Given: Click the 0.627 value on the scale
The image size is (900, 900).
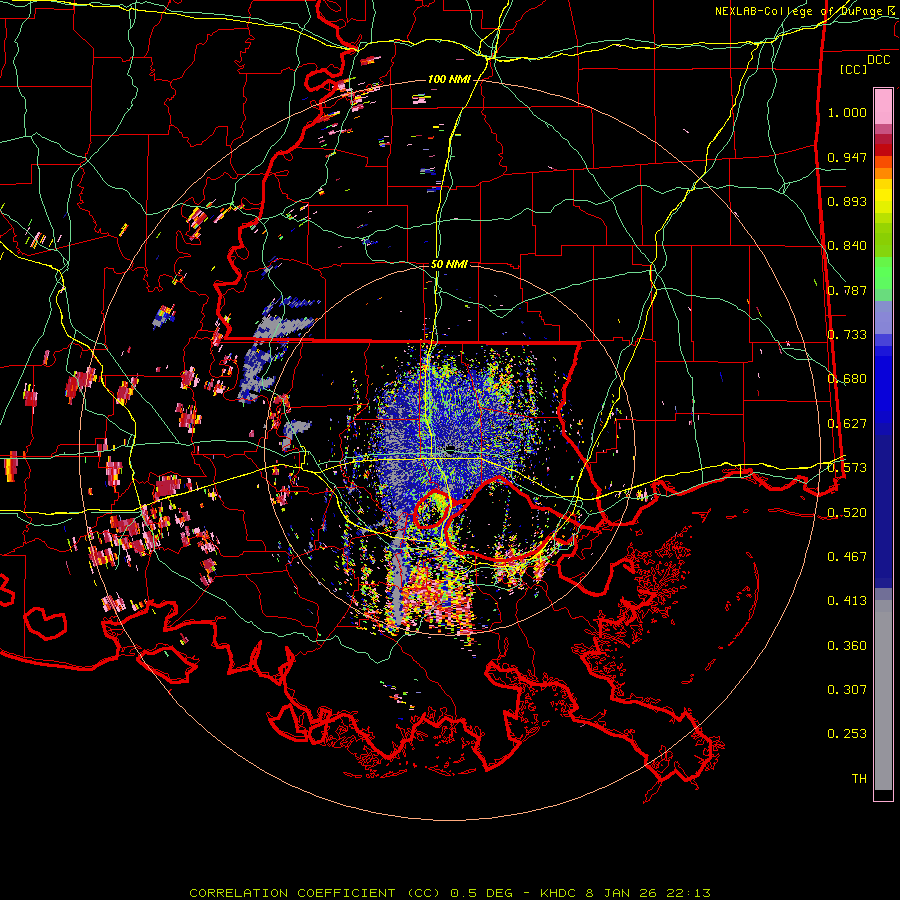Looking at the screenshot, I should (x=847, y=424).
